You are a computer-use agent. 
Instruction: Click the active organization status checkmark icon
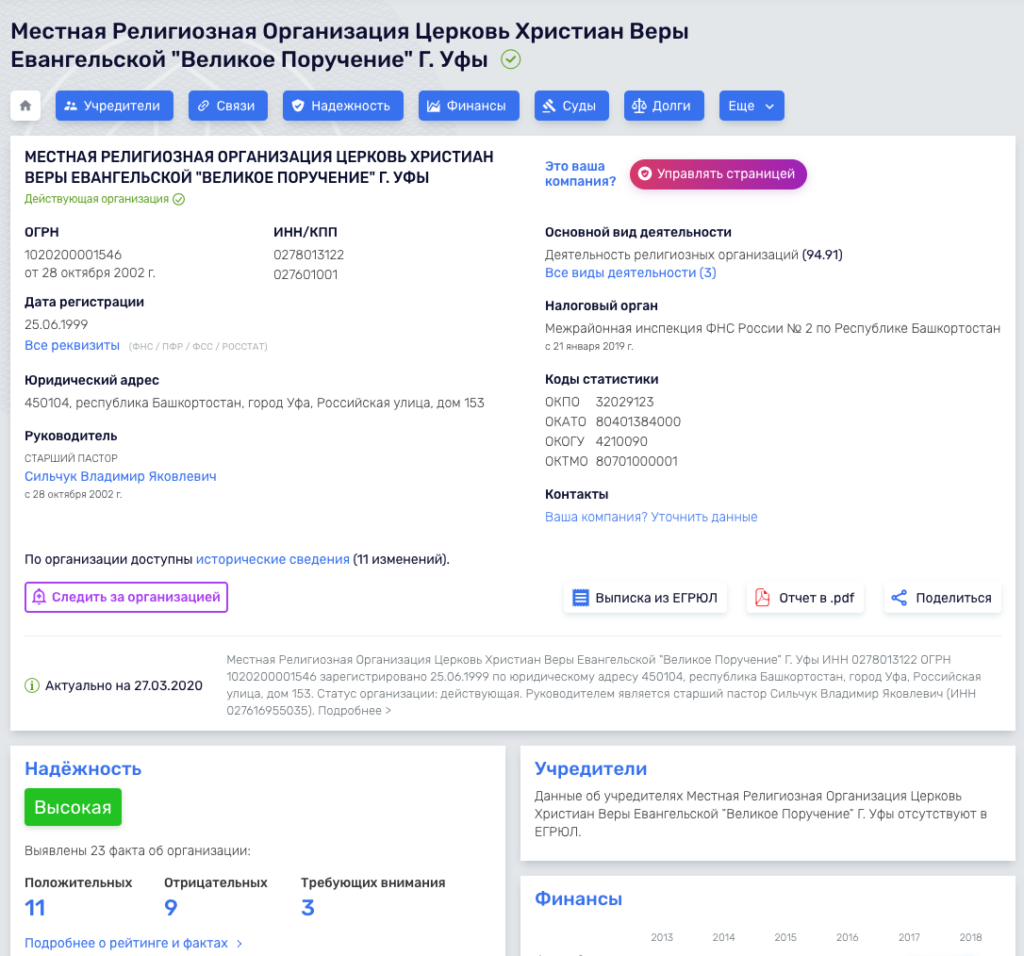click(x=179, y=199)
